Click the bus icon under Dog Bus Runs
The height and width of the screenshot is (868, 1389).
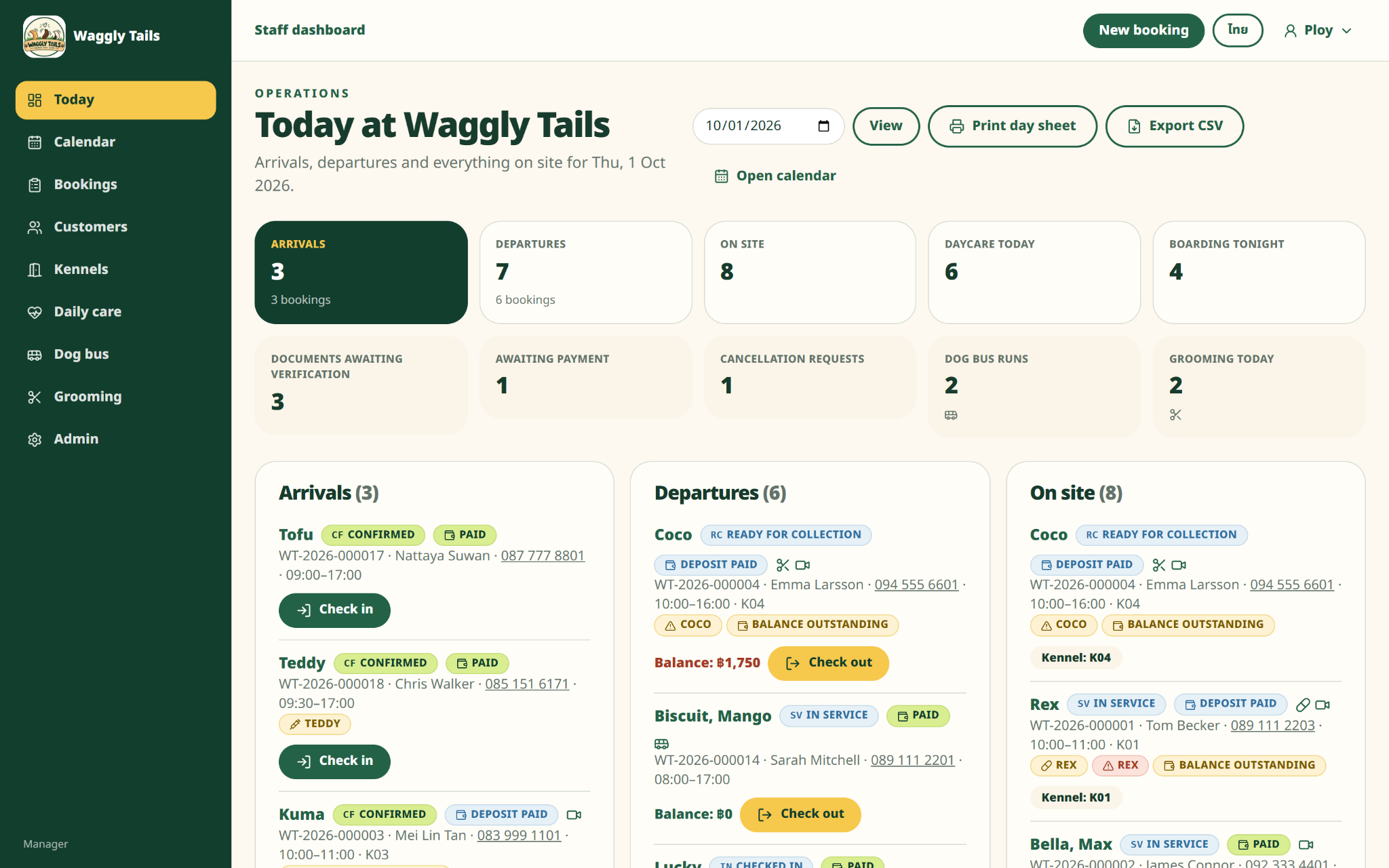(951, 415)
